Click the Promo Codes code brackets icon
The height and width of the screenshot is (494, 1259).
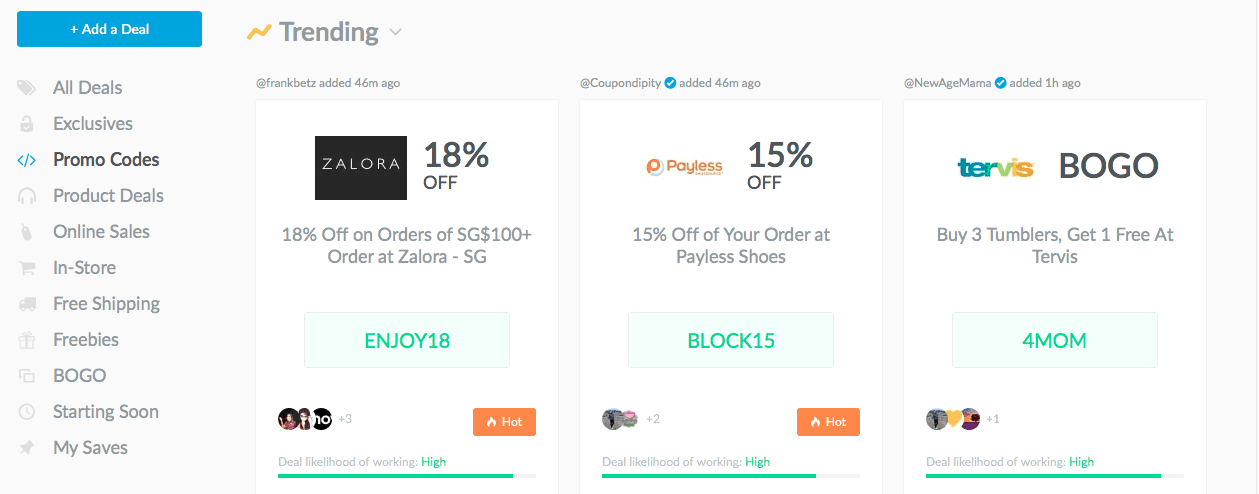coord(27,160)
